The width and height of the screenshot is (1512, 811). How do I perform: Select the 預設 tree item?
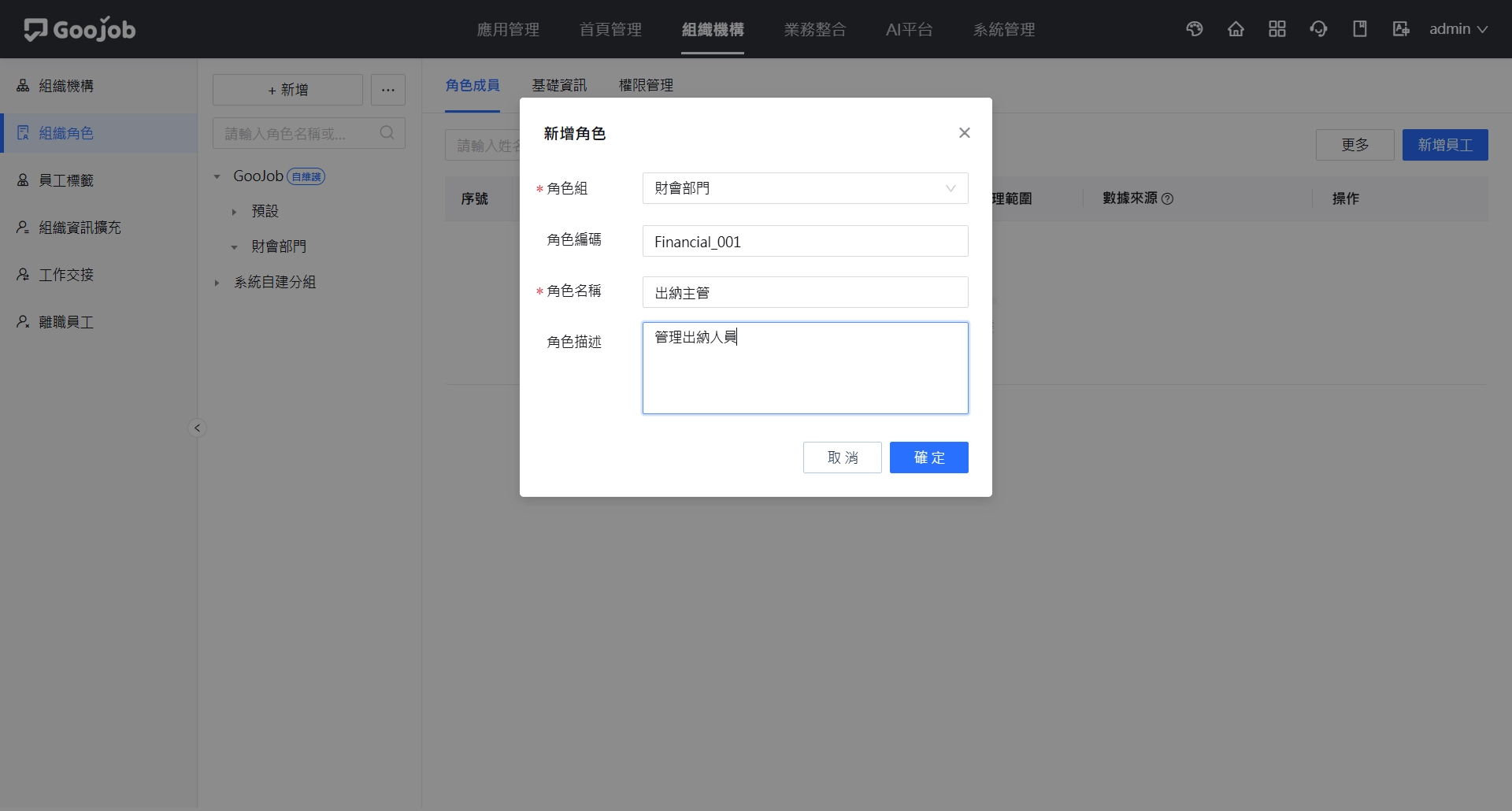coord(265,211)
